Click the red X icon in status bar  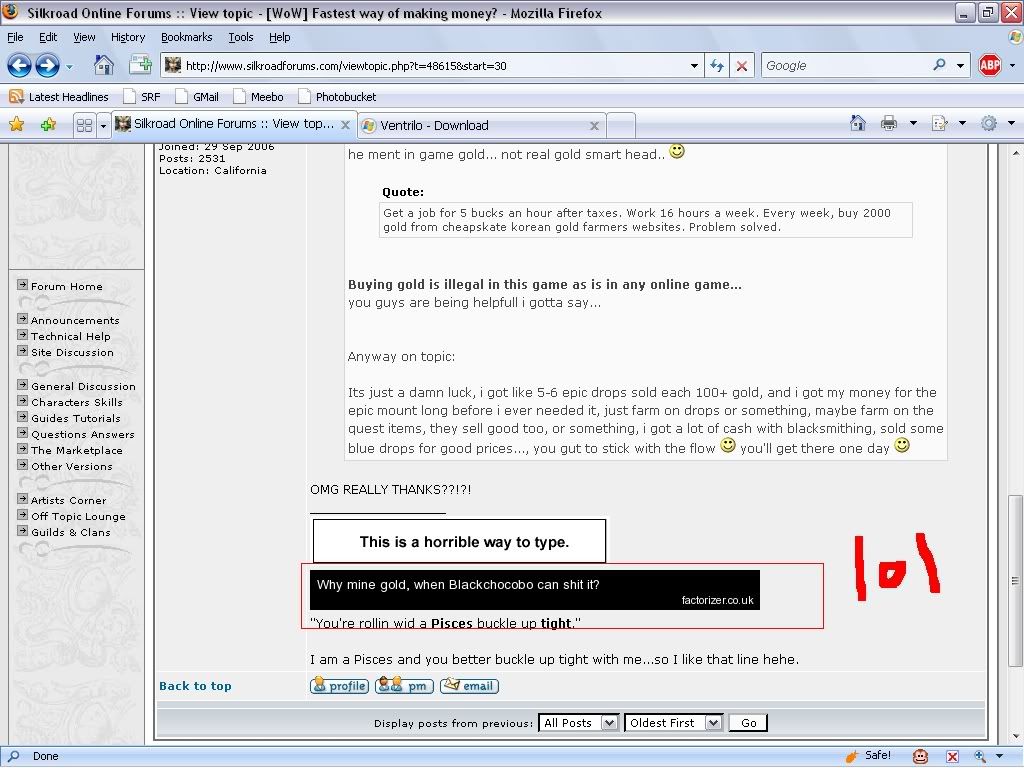[x=952, y=756]
